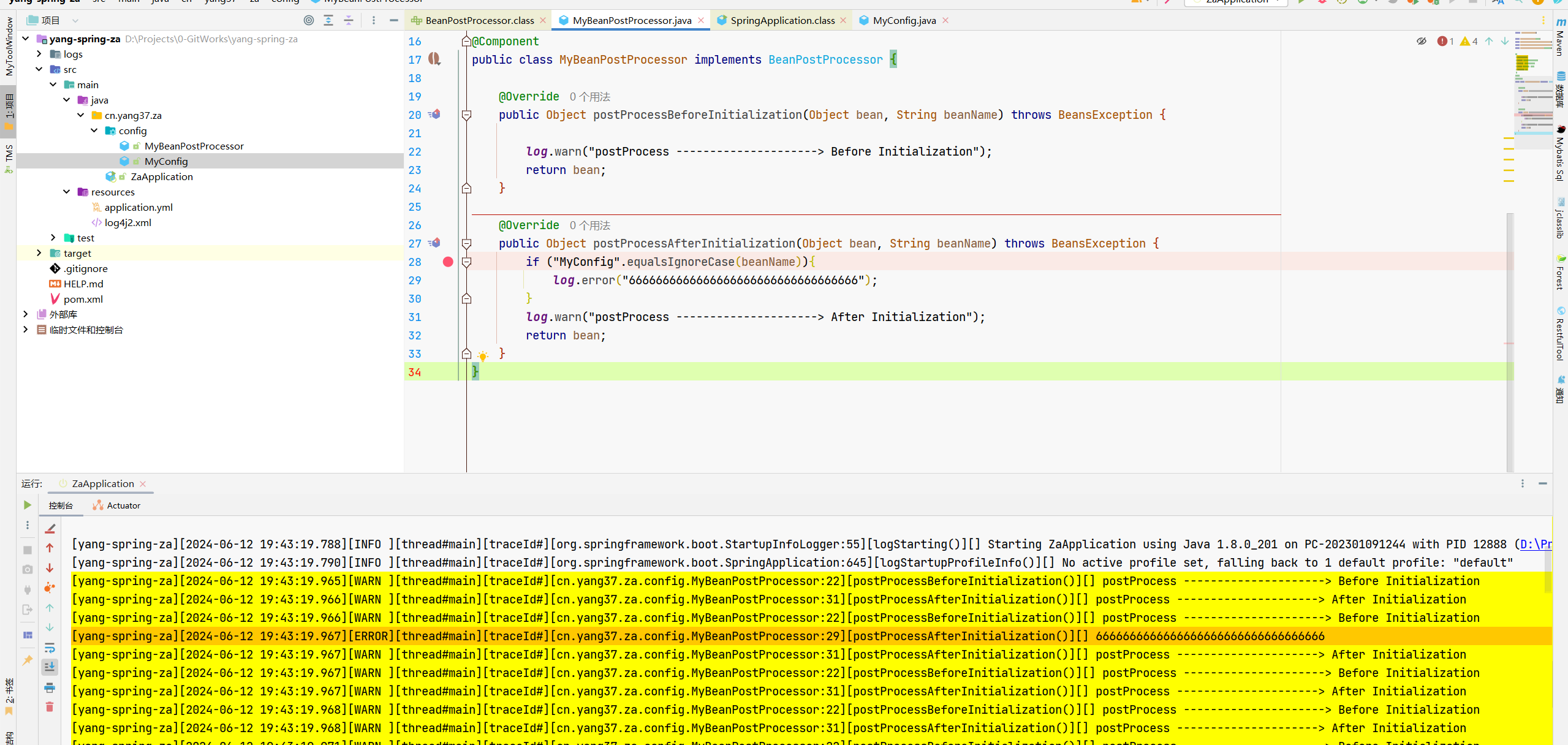Toggle soft-wrap in console
This screenshot has width=1568, height=745.
(x=50, y=648)
